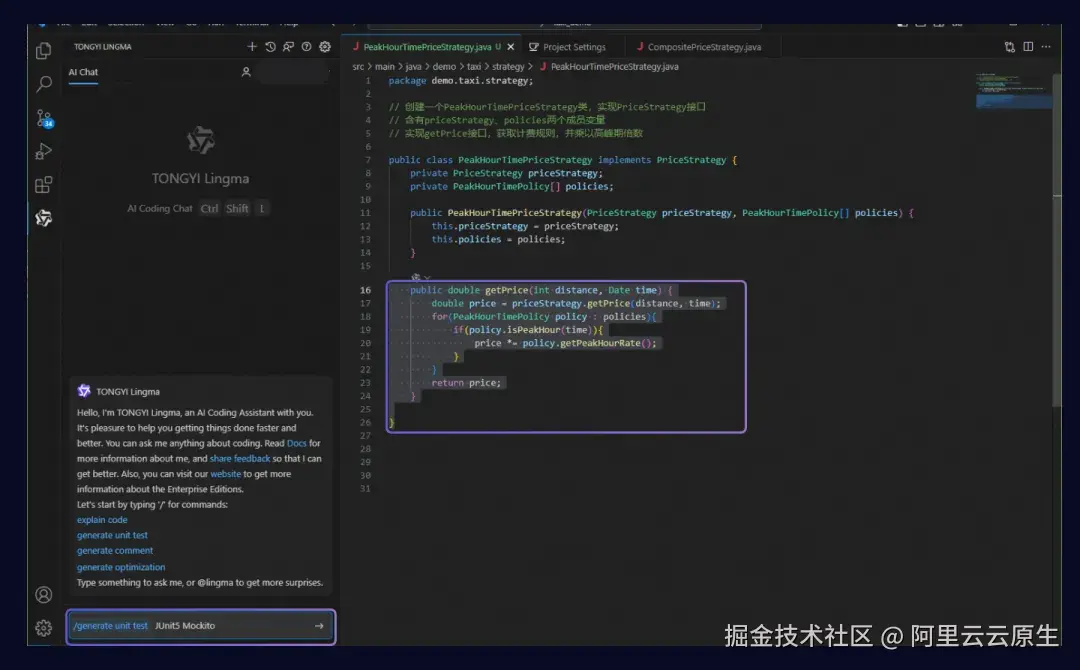Open Source Control view with badge
Viewport: 1080px width, 670px height.
pyautogui.click(x=44, y=118)
